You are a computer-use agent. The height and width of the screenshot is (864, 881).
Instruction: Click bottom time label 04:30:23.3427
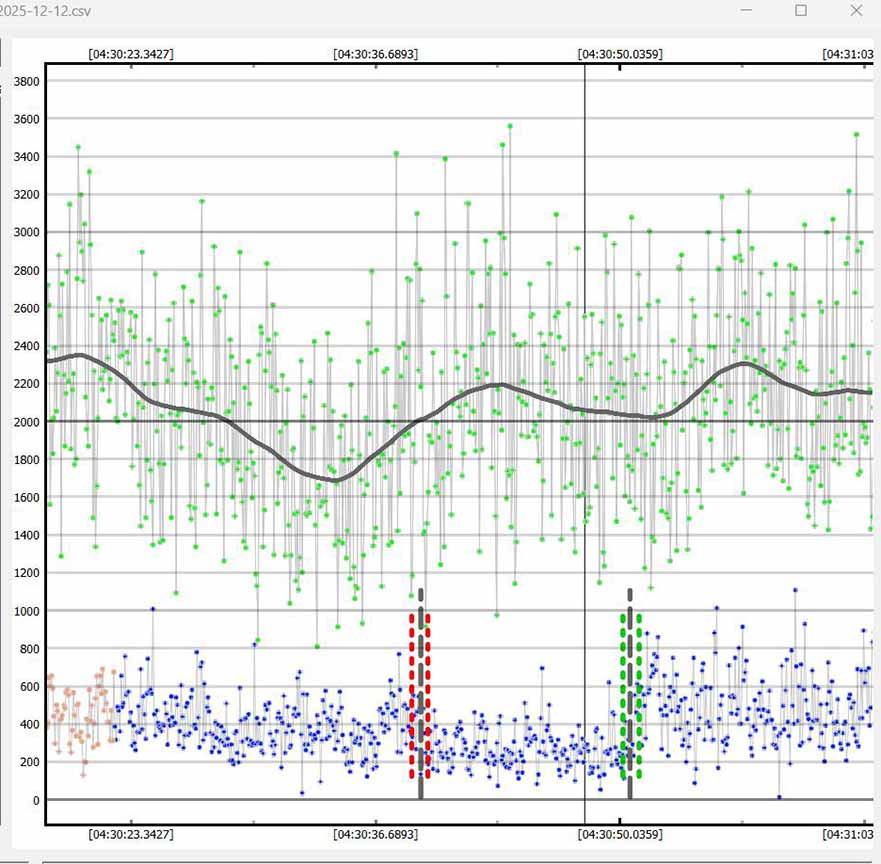coord(130,833)
